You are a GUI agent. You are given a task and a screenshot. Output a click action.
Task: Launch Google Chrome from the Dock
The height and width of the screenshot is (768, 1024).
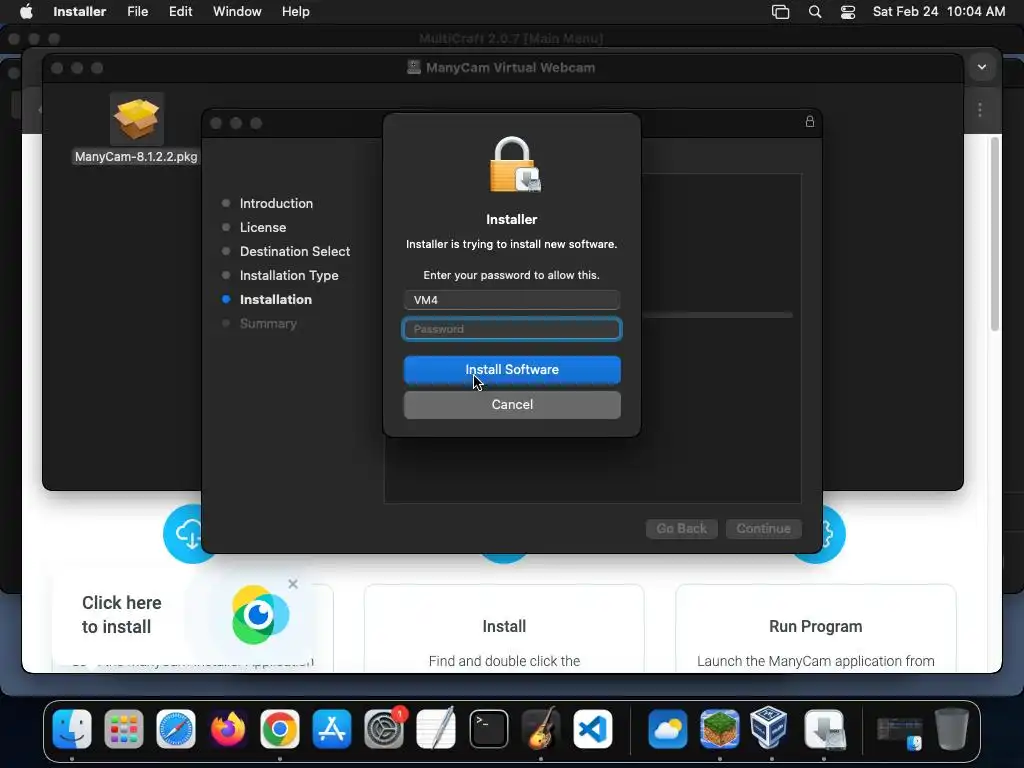tap(280, 729)
